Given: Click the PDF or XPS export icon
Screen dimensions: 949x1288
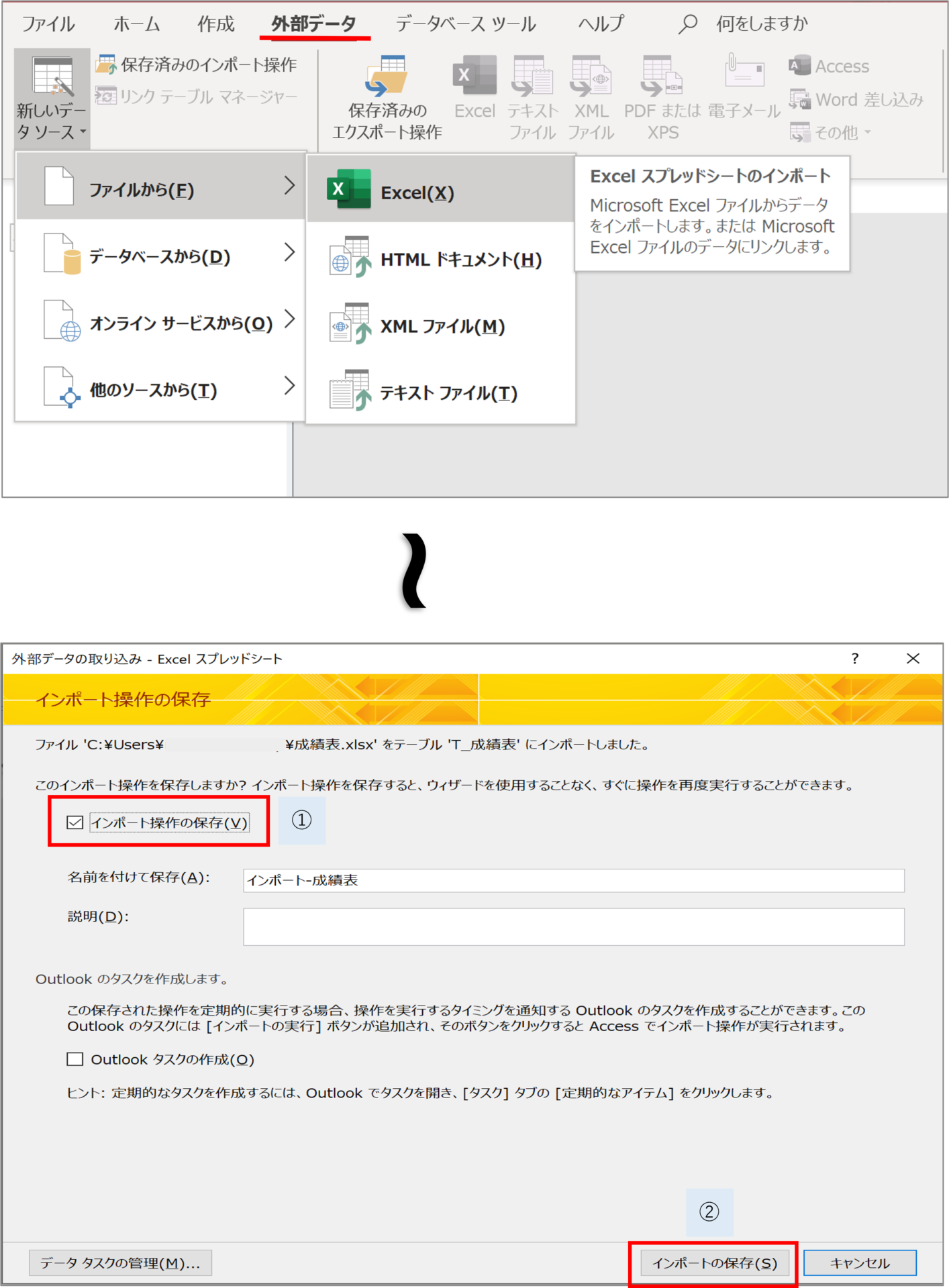Looking at the screenshot, I should (x=662, y=76).
